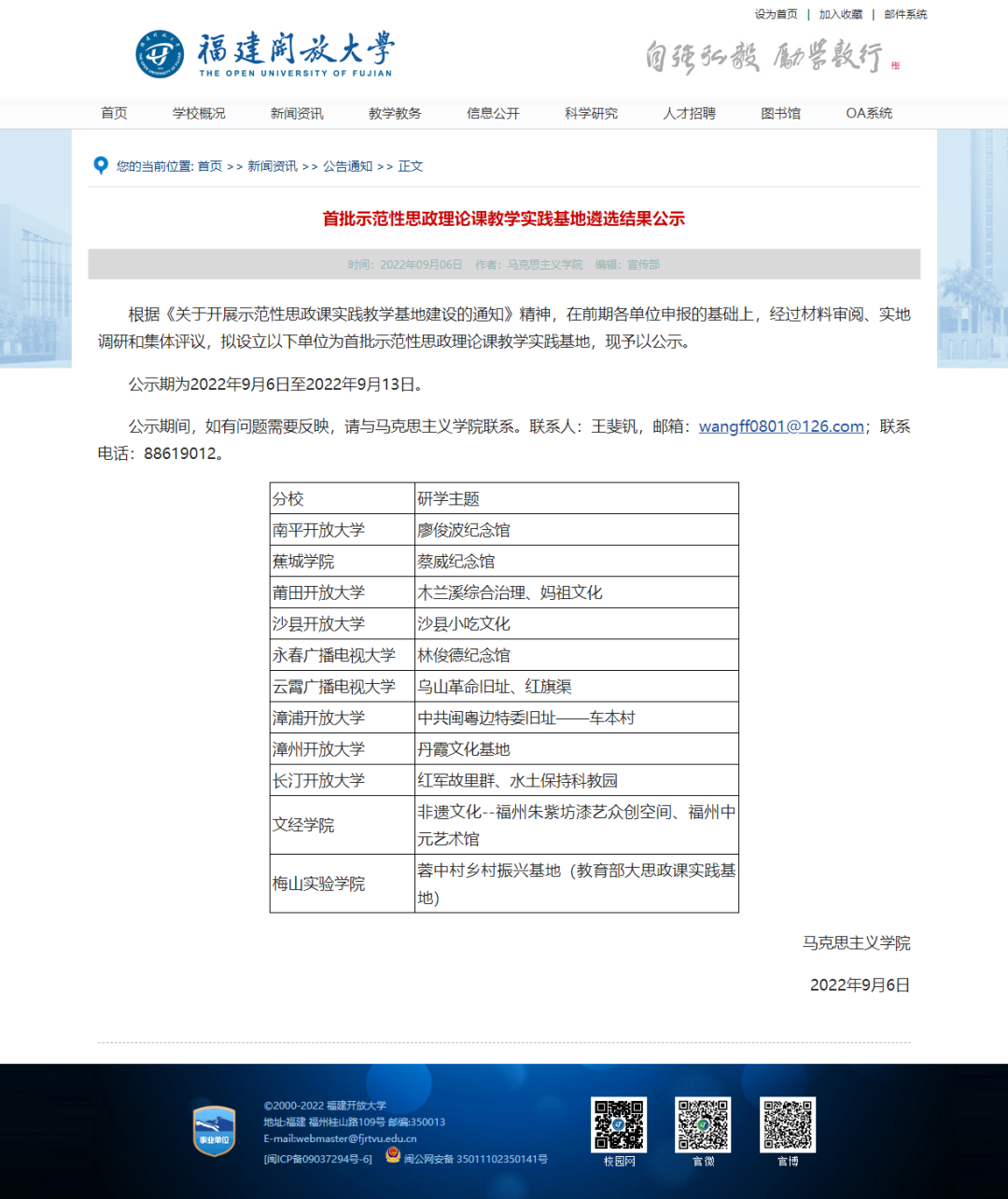Open the 学校概况 menu

[x=199, y=113]
